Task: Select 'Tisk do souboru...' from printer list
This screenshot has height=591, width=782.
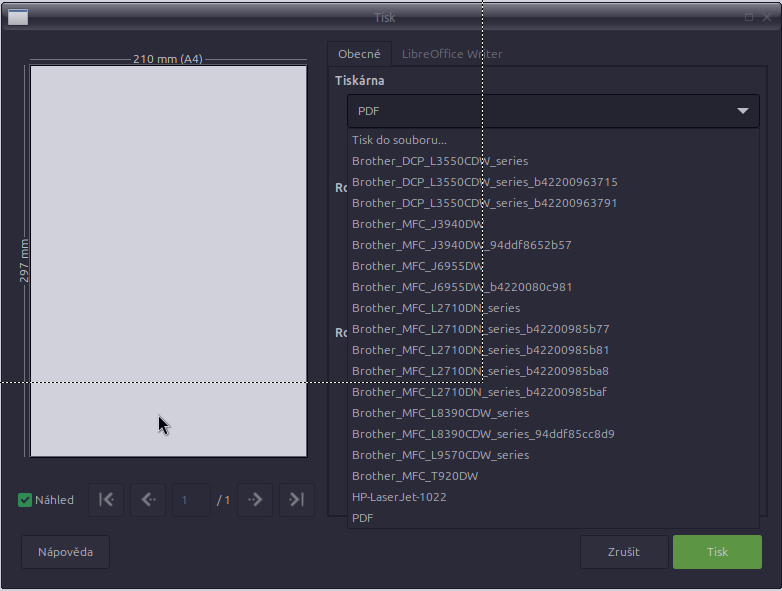Action: 399,140
